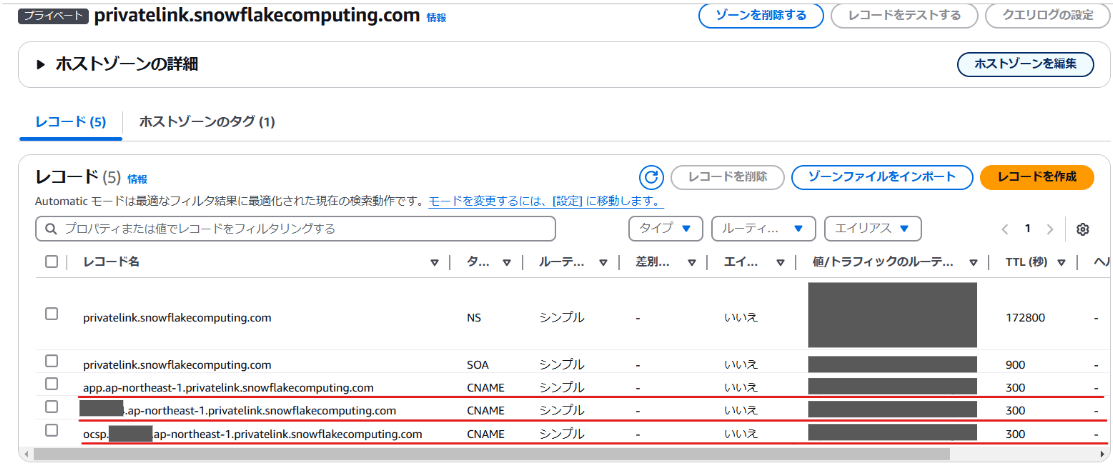Click NS record name privatelink.snowflakecomputing.com
Screen dimensions: 1113x465
click(177, 317)
